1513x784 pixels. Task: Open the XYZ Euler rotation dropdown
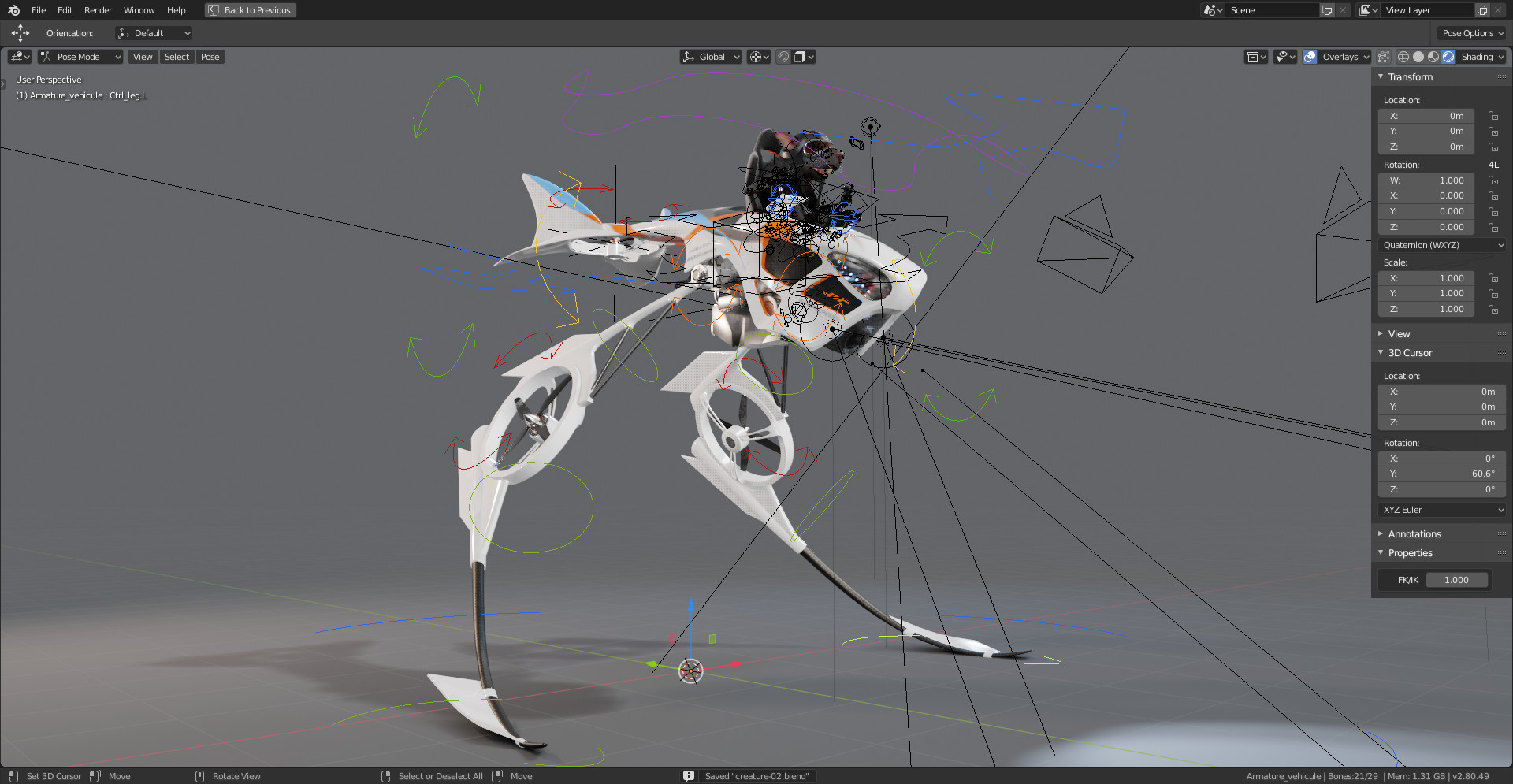1443,510
